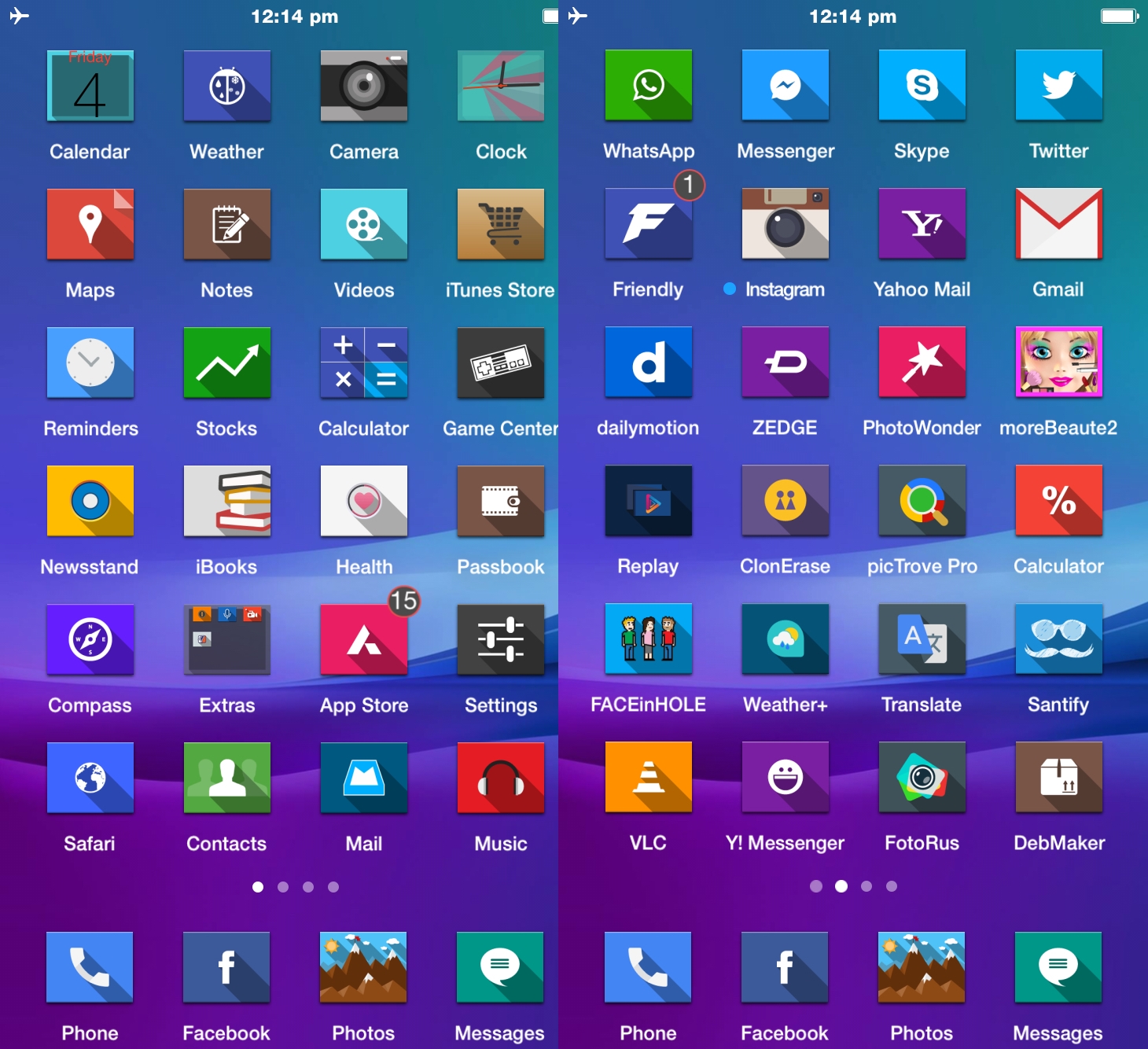Open the Skype app
1148x1049 pixels.
click(x=922, y=85)
